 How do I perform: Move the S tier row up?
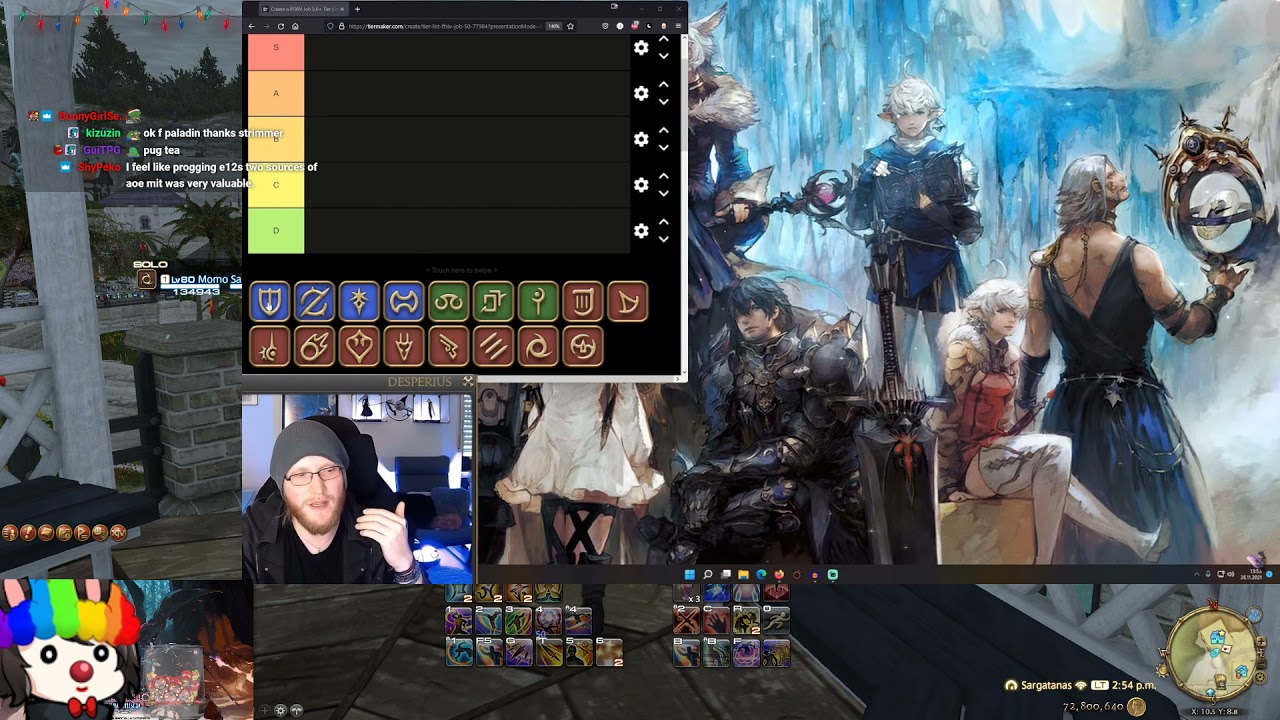(x=663, y=40)
